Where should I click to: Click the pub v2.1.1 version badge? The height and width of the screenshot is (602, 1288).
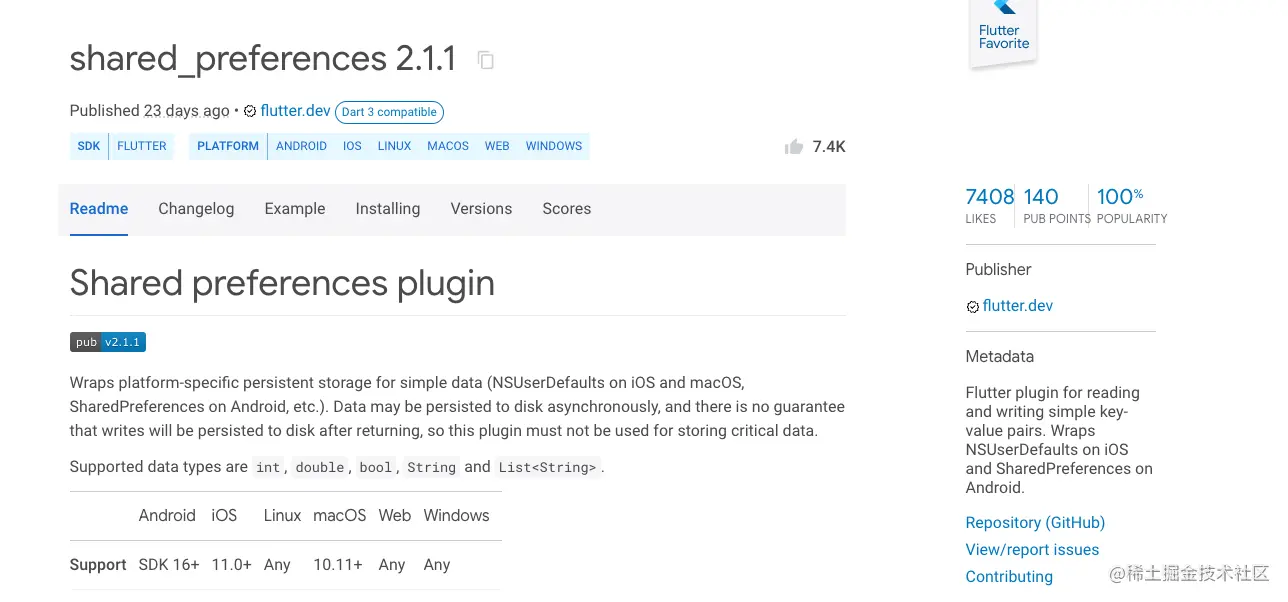[x=108, y=342]
